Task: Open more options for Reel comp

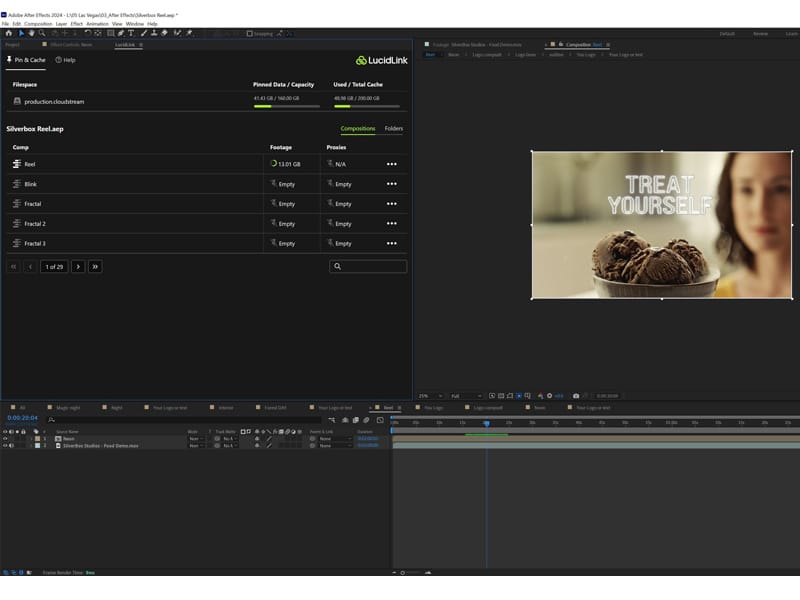Action: click(391, 164)
